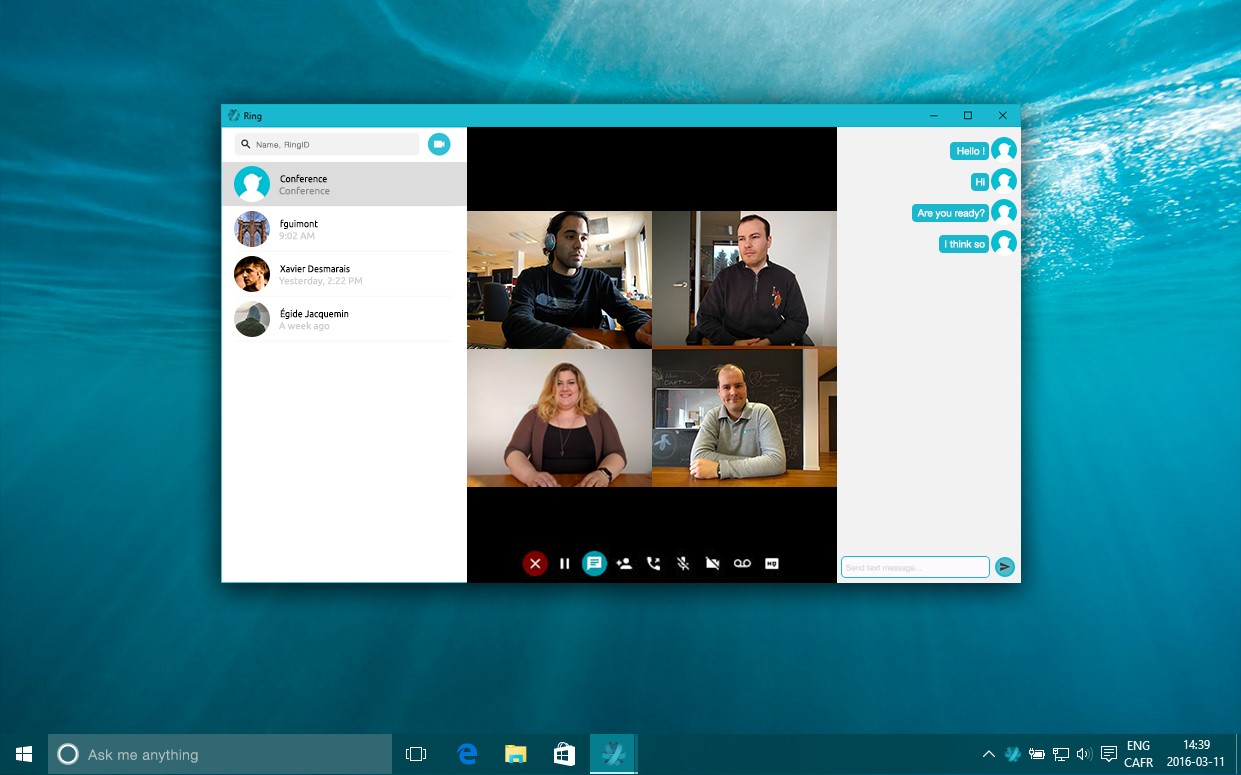The width and height of the screenshot is (1241, 775).
Task: Mute the microphone
Action: pyautogui.click(x=683, y=564)
